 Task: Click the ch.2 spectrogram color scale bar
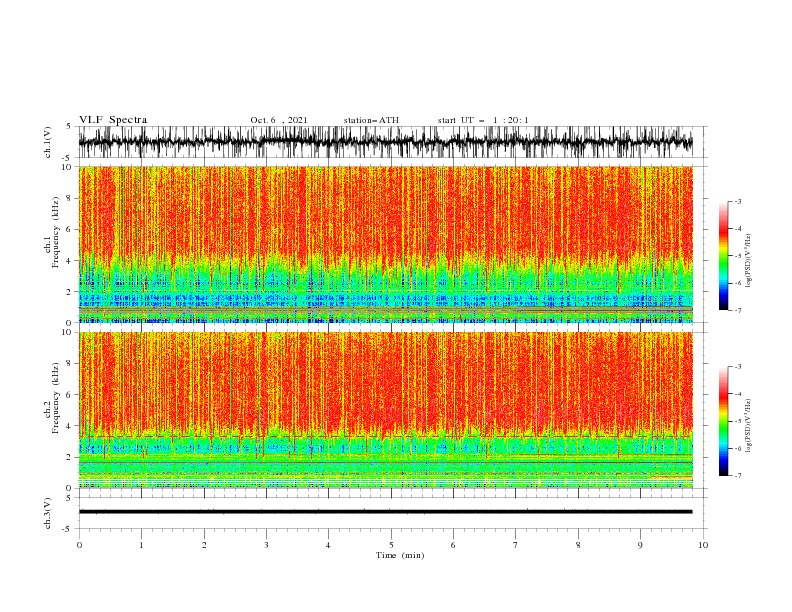[x=723, y=421]
